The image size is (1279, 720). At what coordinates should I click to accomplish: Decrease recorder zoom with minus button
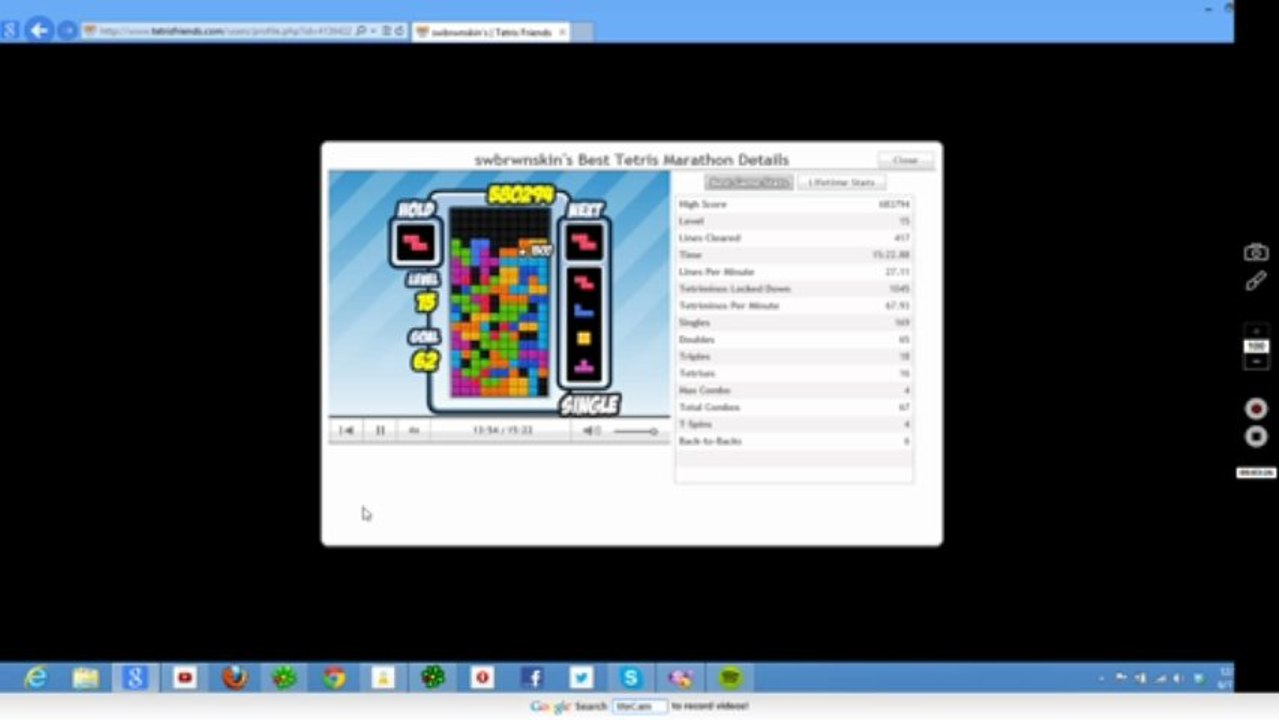pyautogui.click(x=1256, y=361)
